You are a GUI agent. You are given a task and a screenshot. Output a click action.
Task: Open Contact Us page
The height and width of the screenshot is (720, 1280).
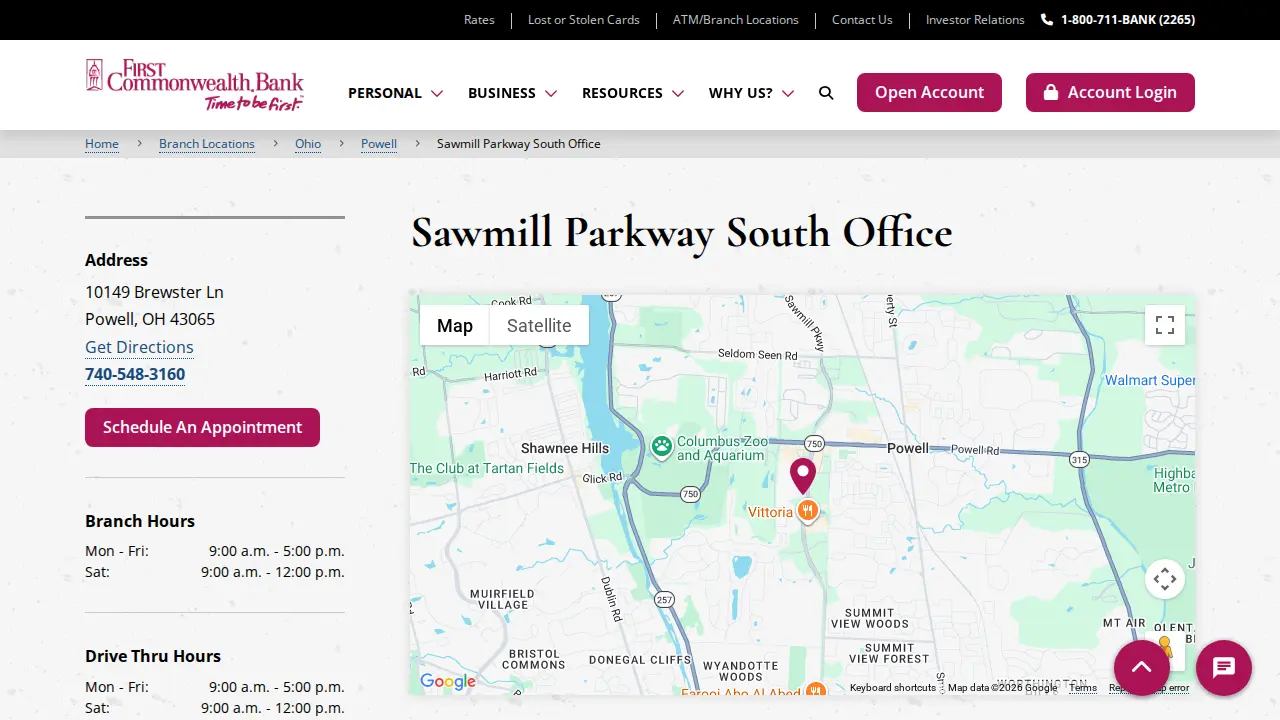[x=862, y=20]
